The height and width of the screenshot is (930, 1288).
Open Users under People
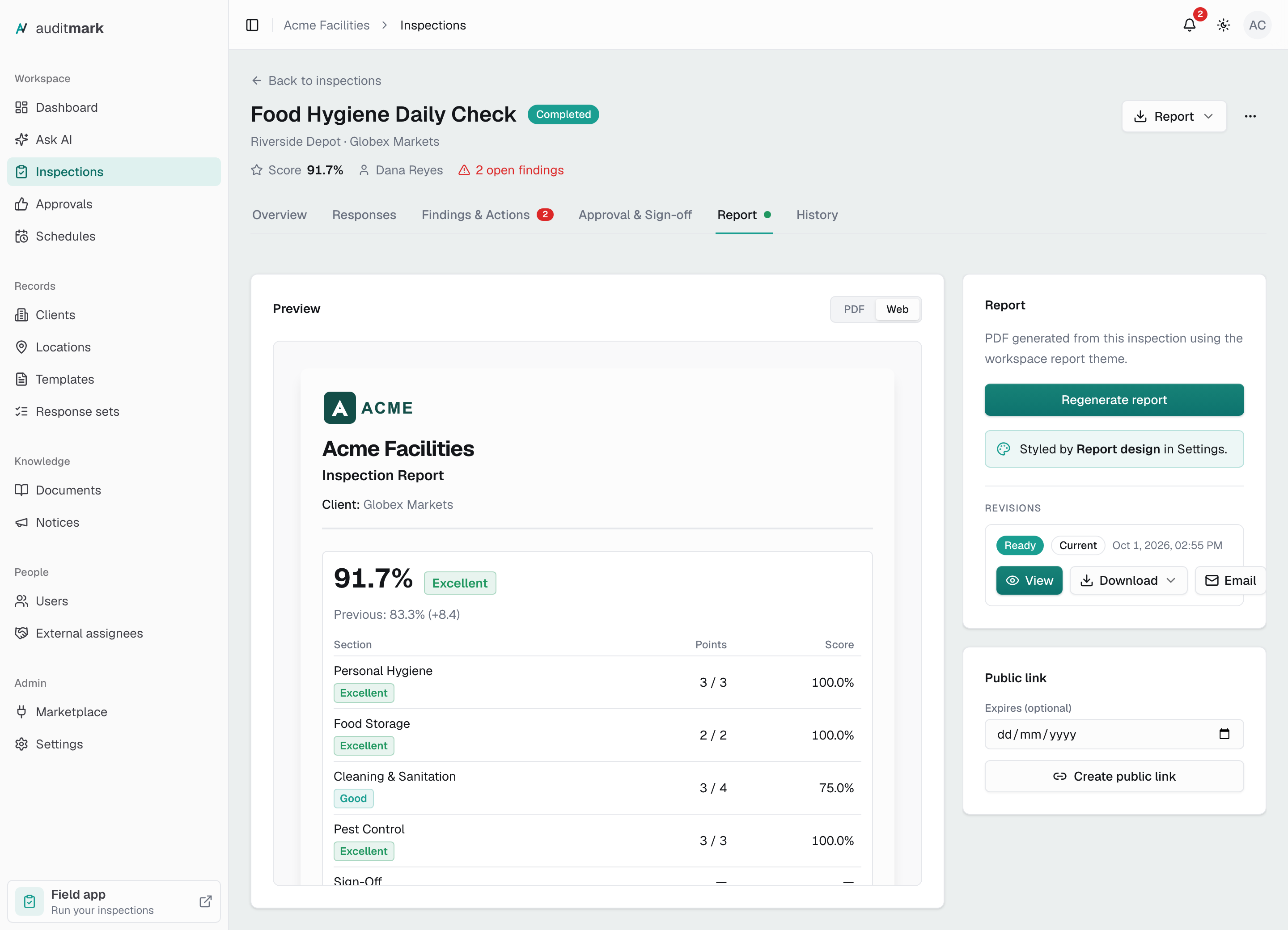(x=114, y=600)
